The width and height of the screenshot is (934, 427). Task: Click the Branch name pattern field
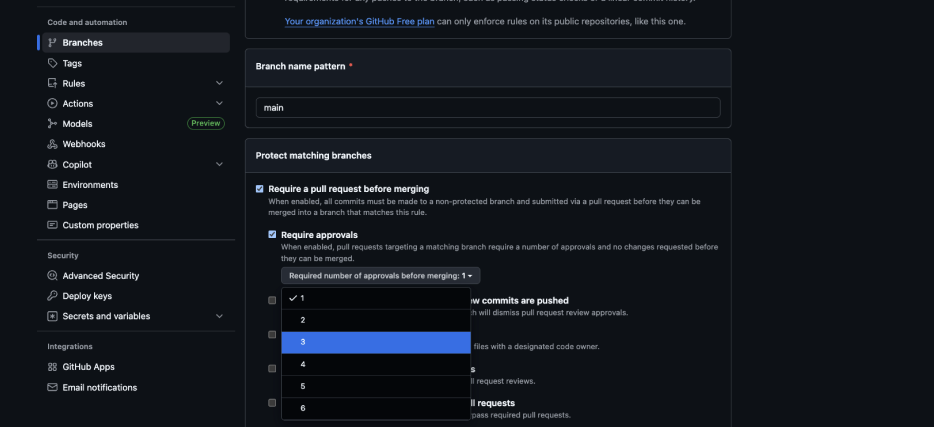pyautogui.click(x=488, y=107)
